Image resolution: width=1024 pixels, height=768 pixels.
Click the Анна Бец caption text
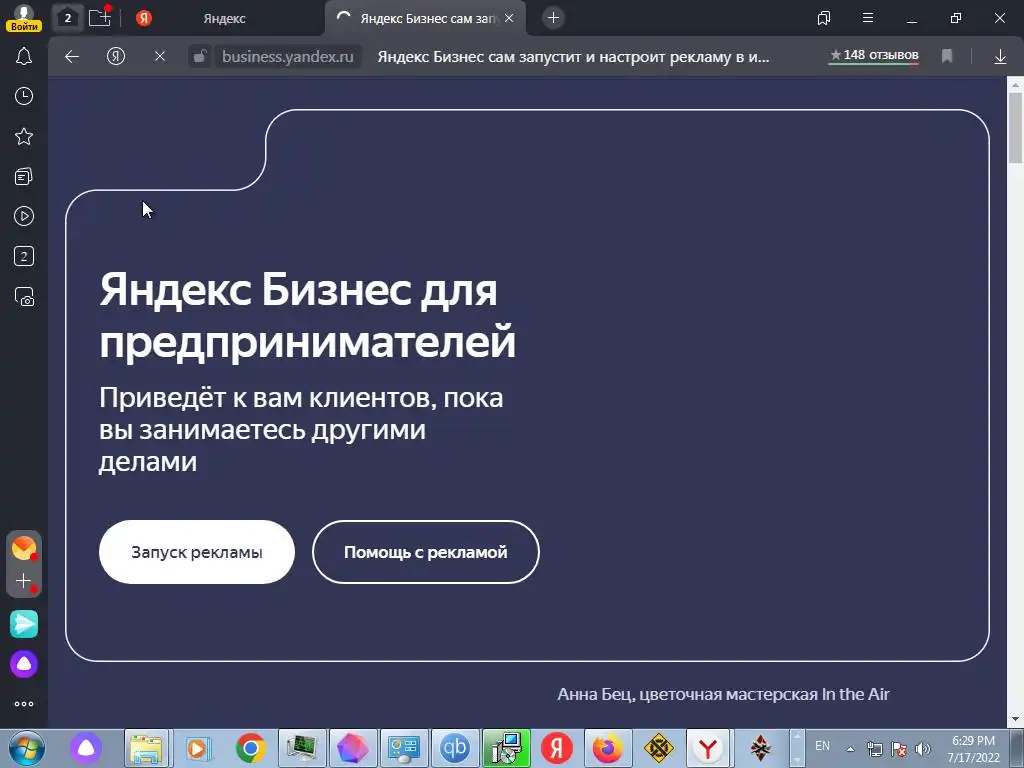723,694
